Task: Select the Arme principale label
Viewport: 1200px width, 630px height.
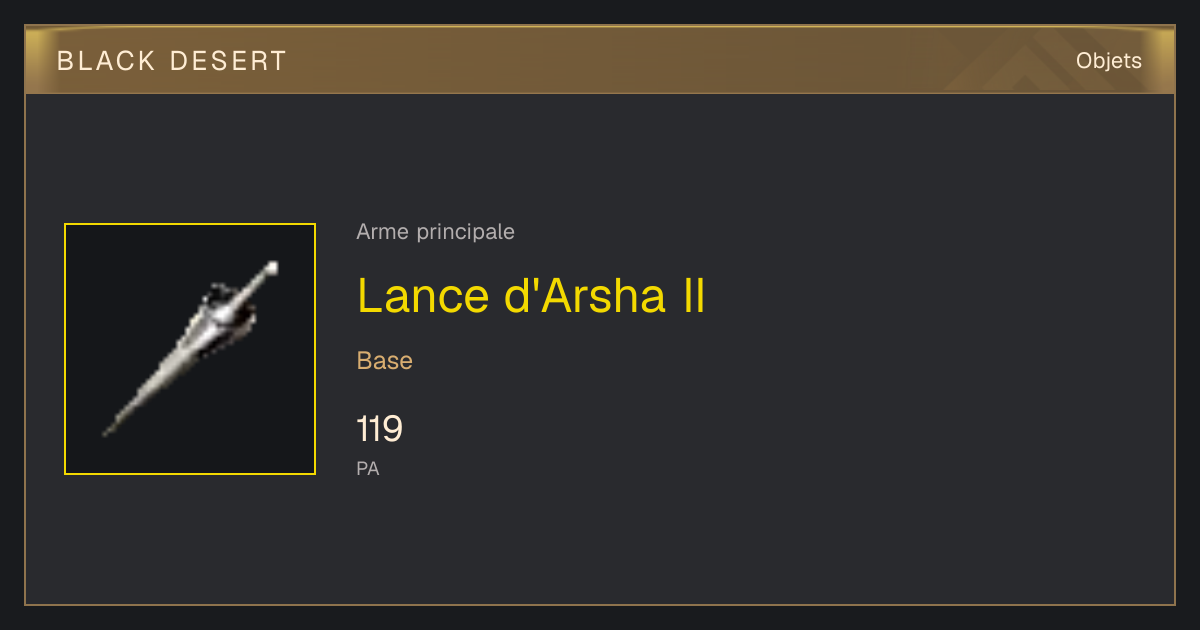Action: tap(435, 232)
